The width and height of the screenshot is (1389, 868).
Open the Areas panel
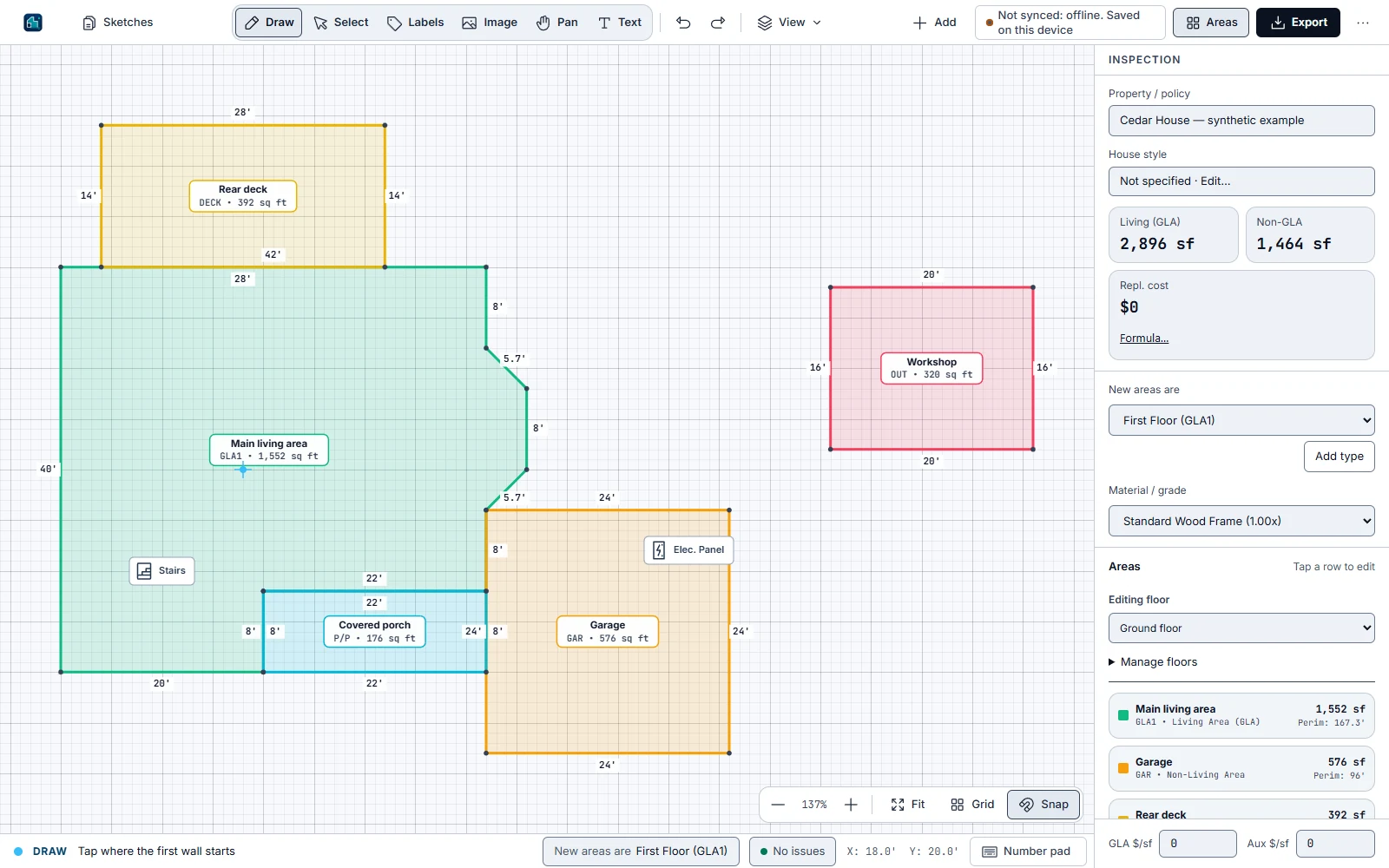(1211, 23)
